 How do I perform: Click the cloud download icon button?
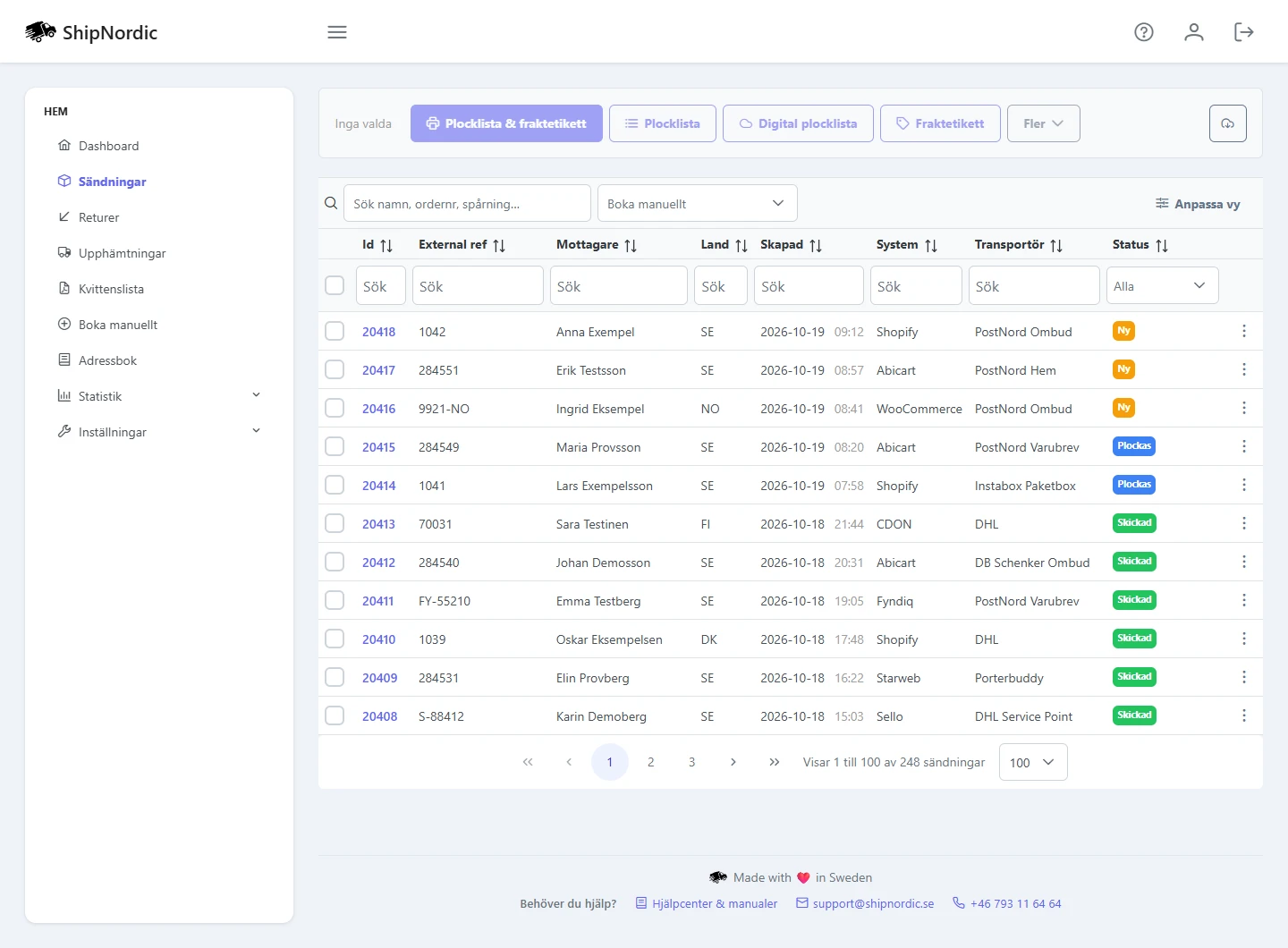(1228, 123)
